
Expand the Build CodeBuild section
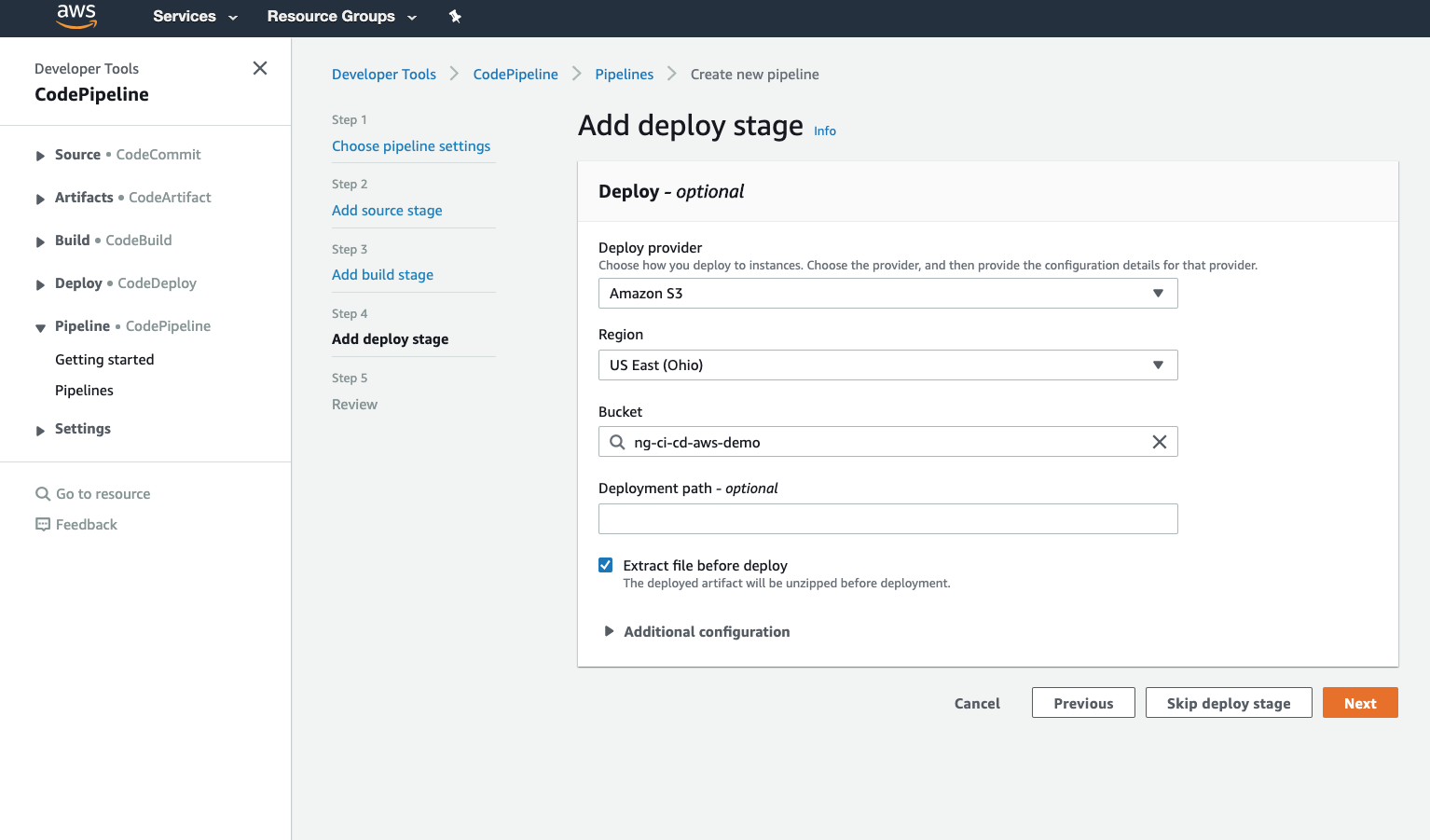pos(40,241)
